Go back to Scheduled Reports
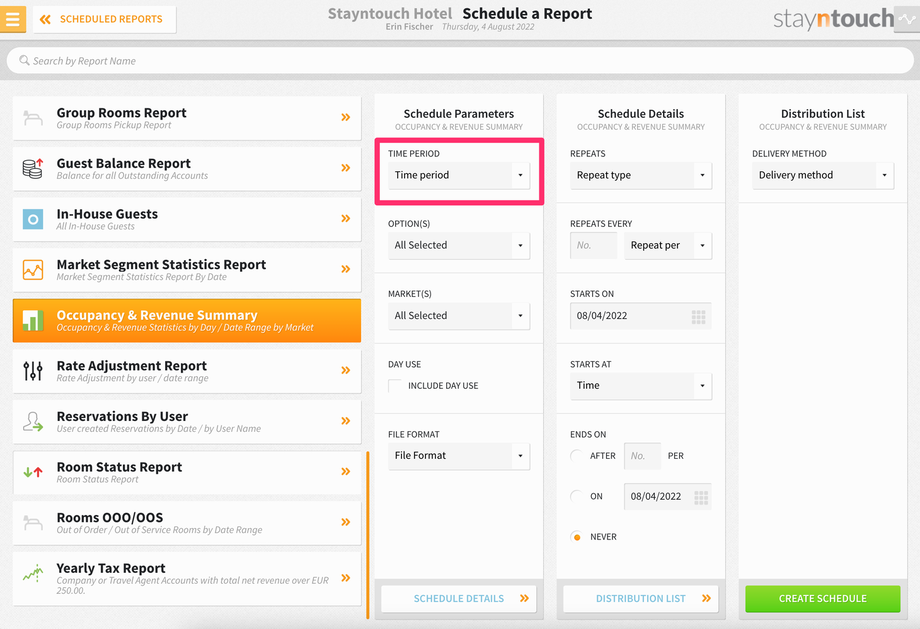The width and height of the screenshot is (920, 629). tap(104, 19)
